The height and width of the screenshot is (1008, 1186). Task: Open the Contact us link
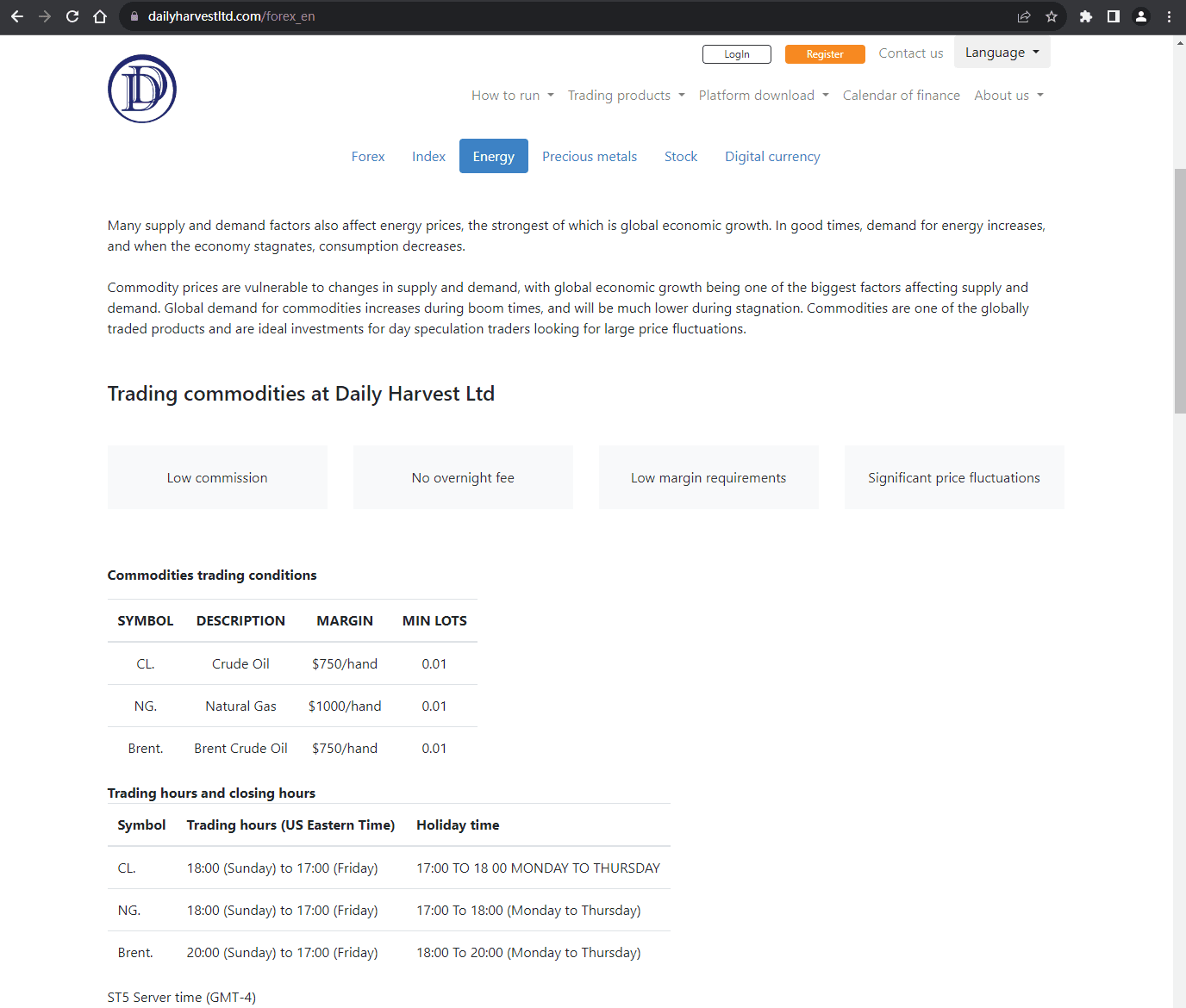(x=911, y=53)
